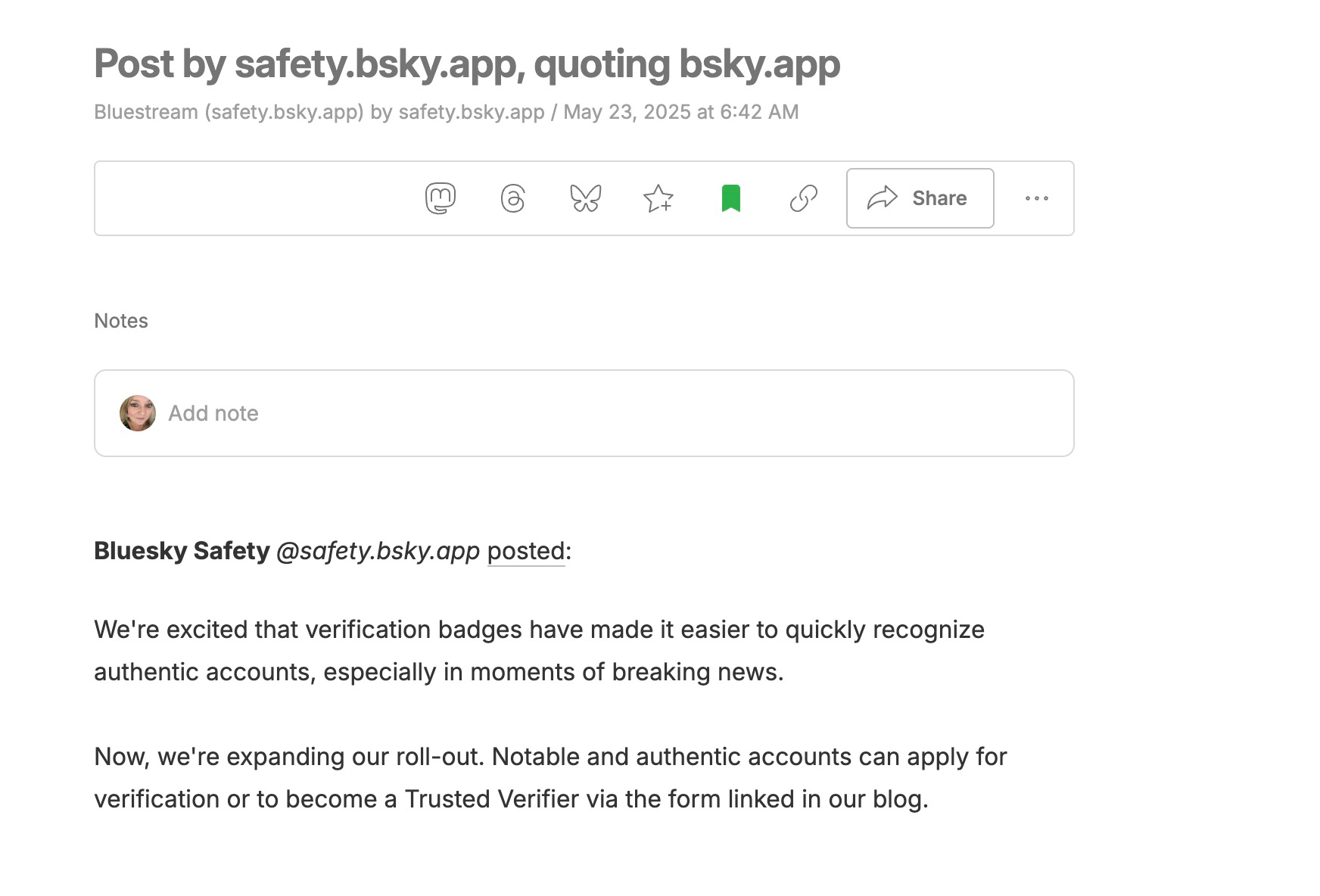The image size is (1320, 896).
Task: Share via the Bluesky butterfly icon
Action: 585,198
